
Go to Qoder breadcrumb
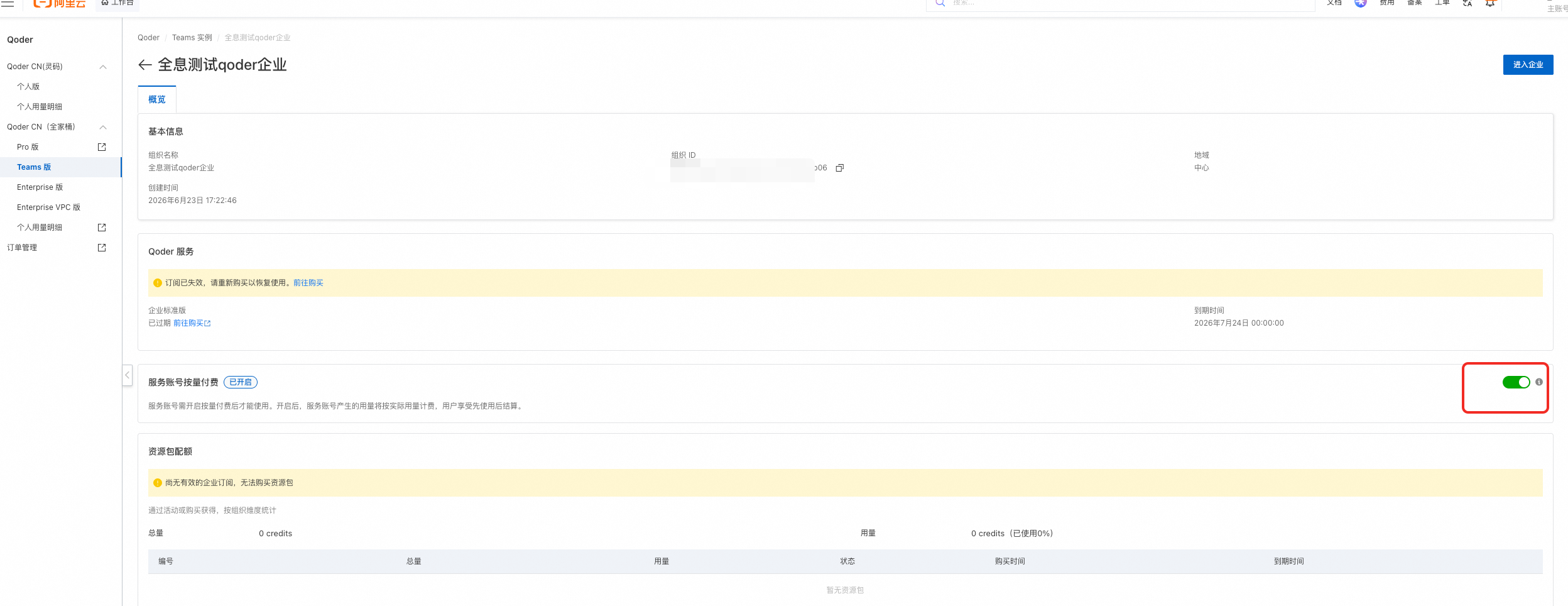(148, 38)
